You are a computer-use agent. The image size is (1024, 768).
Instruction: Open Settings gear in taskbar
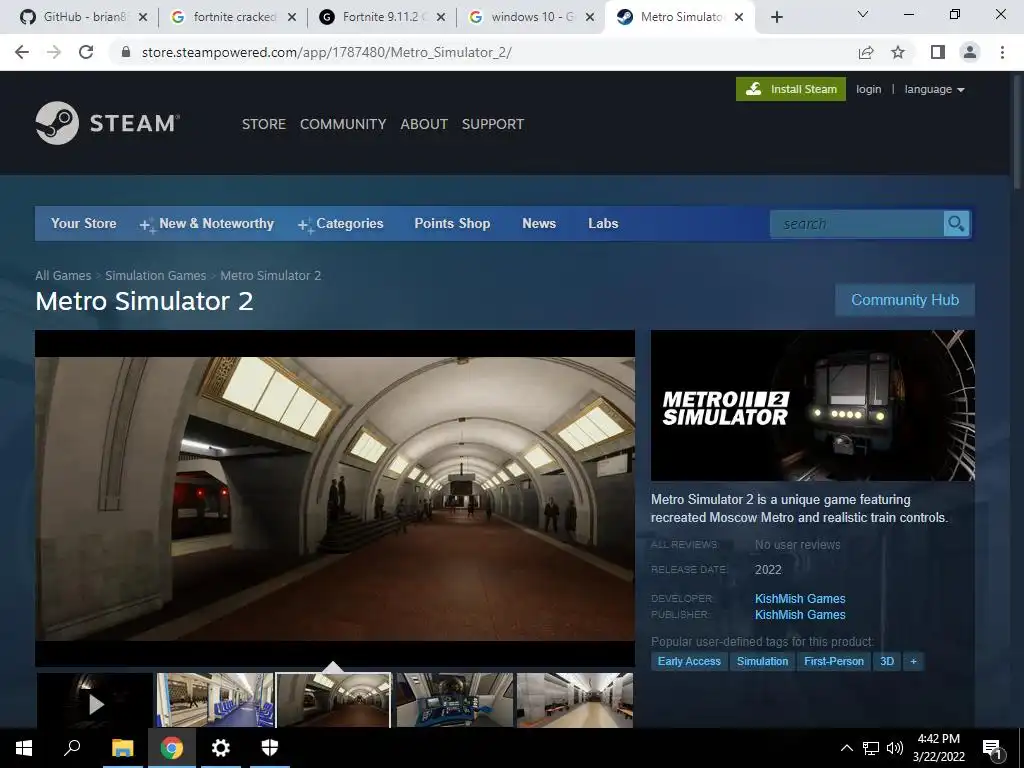pyautogui.click(x=221, y=748)
